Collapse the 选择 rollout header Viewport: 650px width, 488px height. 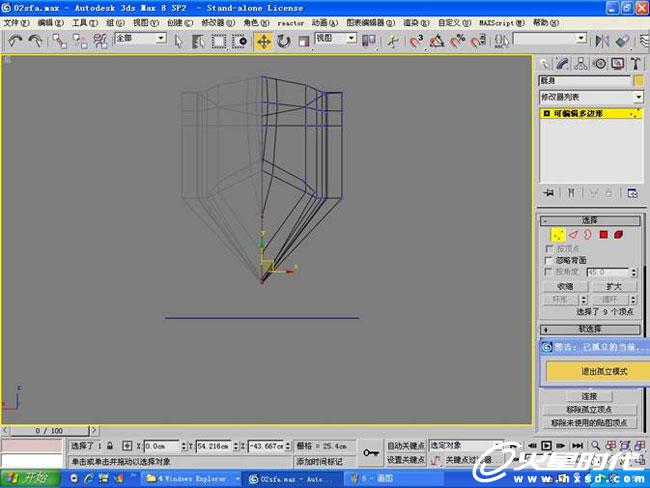click(590, 220)
